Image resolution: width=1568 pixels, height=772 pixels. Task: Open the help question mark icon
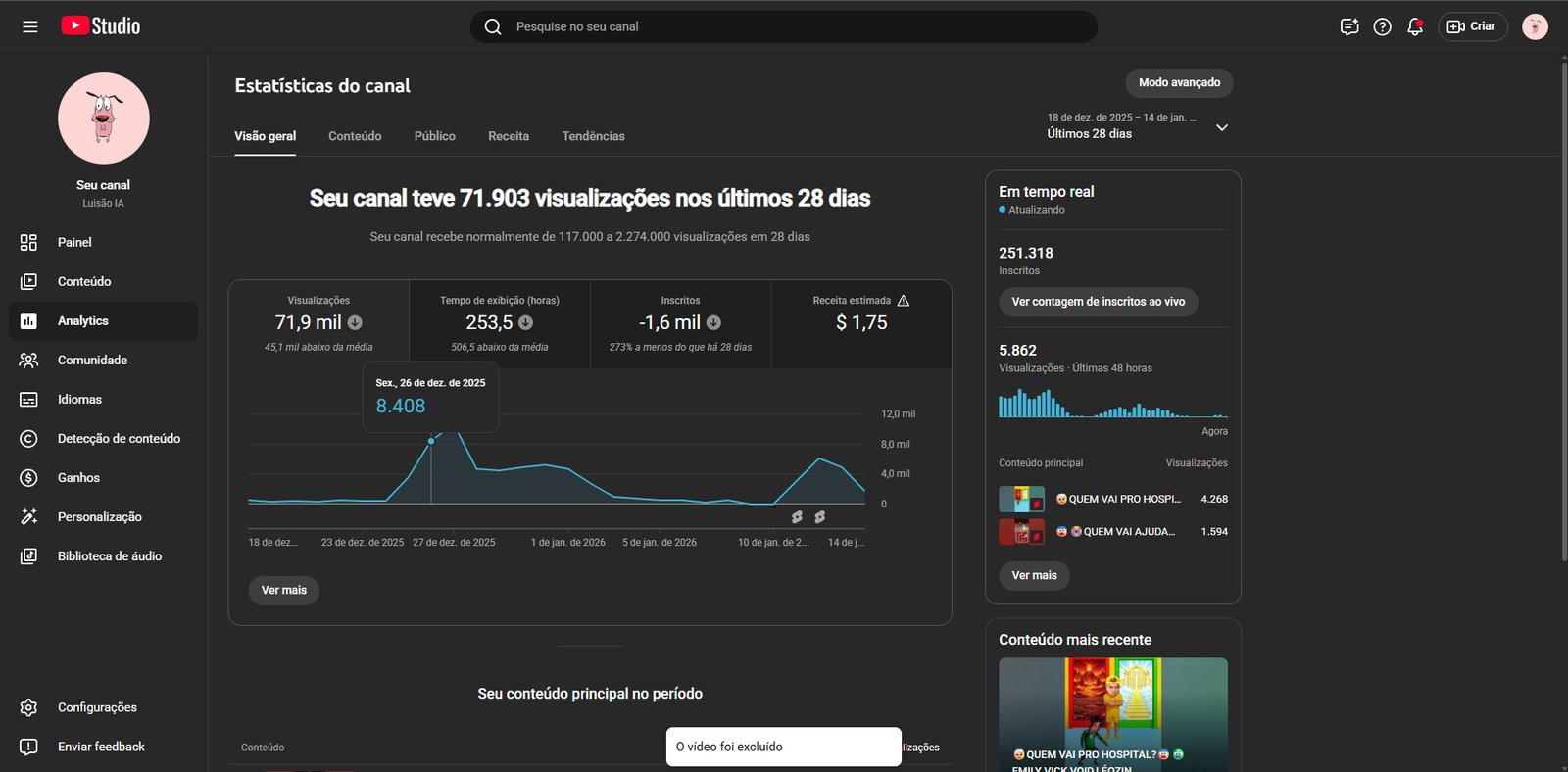[x=1382, y=26]
